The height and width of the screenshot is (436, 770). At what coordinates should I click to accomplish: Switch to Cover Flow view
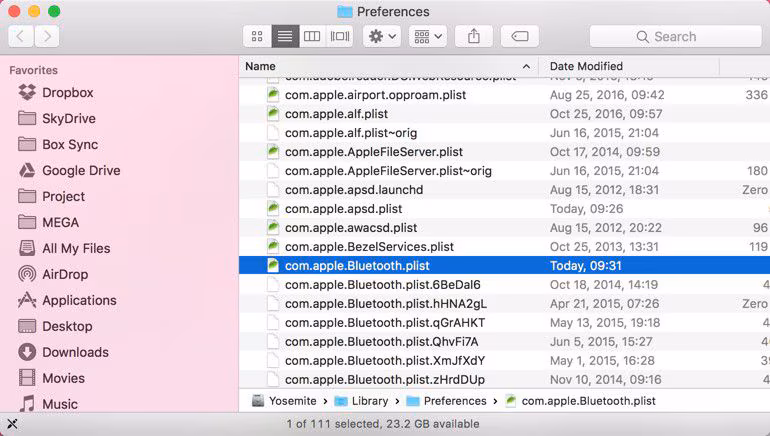(x=340, y=36)
